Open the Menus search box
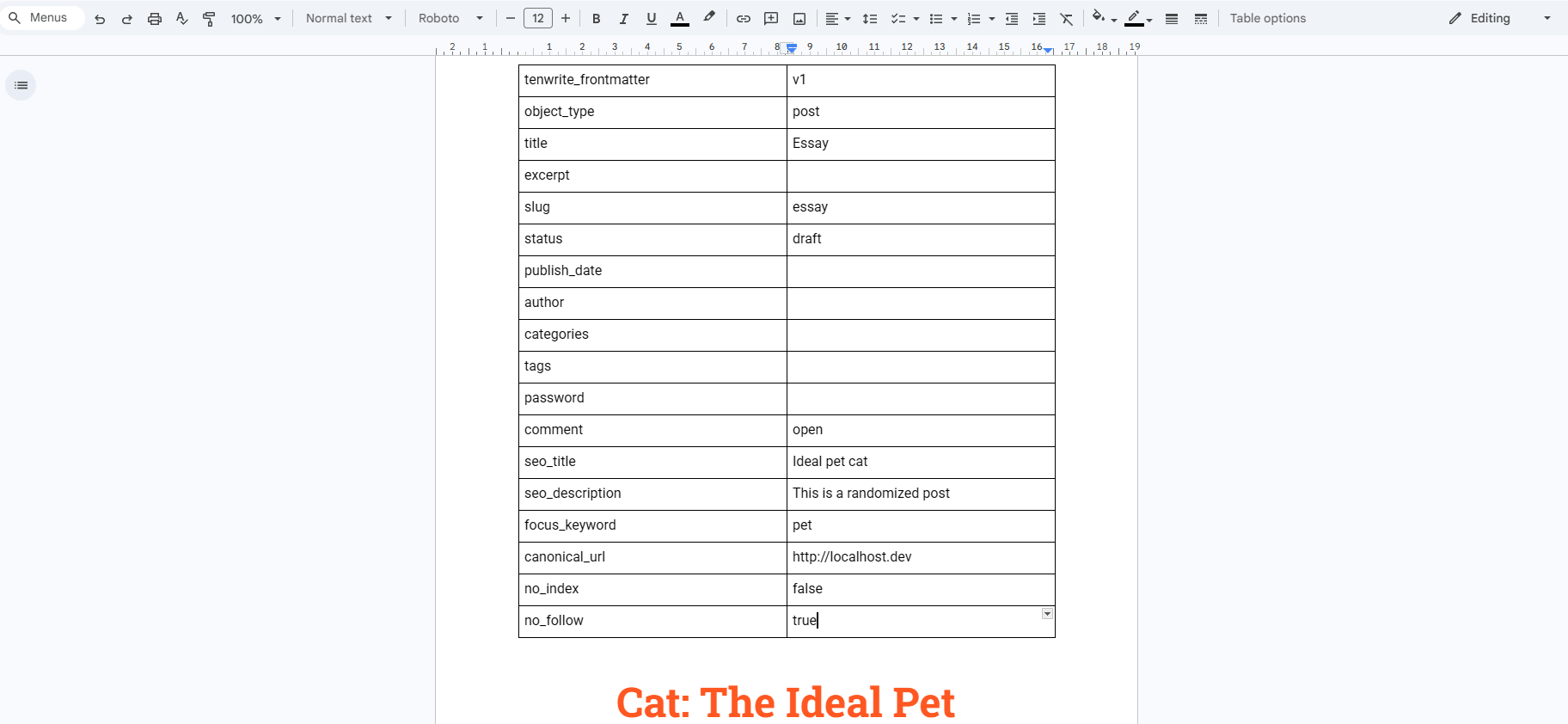Screen dimensions: 1568x724 (41, 18)
